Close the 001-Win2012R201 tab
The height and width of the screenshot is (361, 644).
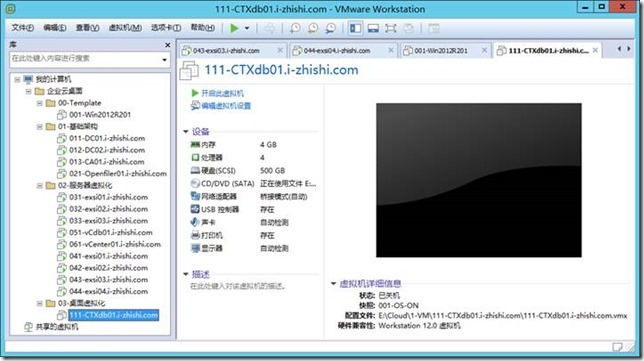484,50
